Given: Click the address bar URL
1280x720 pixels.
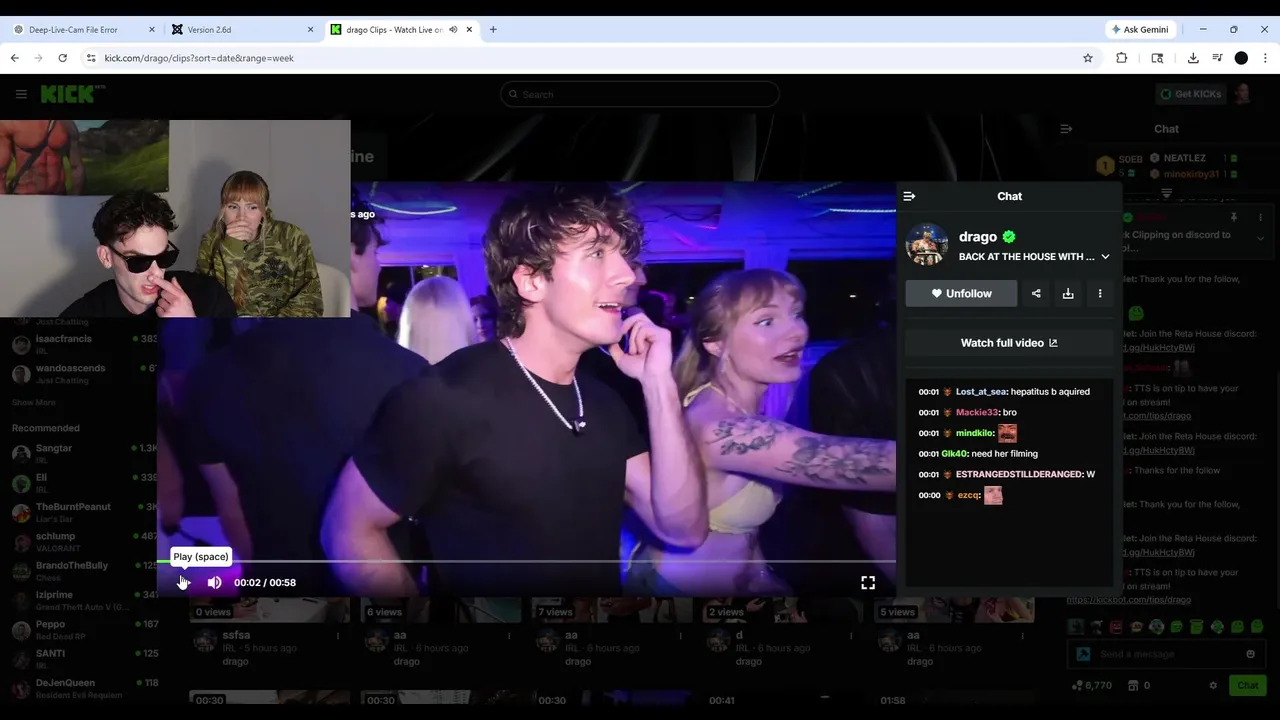Looking at the screenshot, I should click(199, 58).
